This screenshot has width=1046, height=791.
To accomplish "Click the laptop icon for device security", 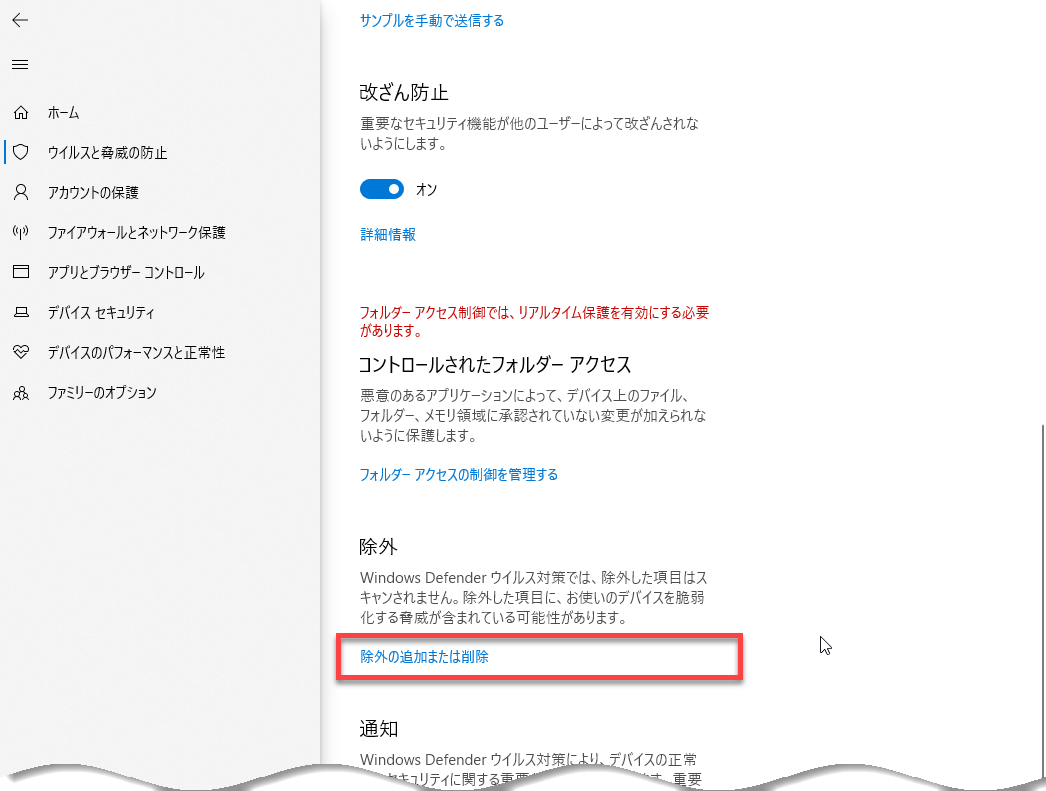I will (21, 313).
